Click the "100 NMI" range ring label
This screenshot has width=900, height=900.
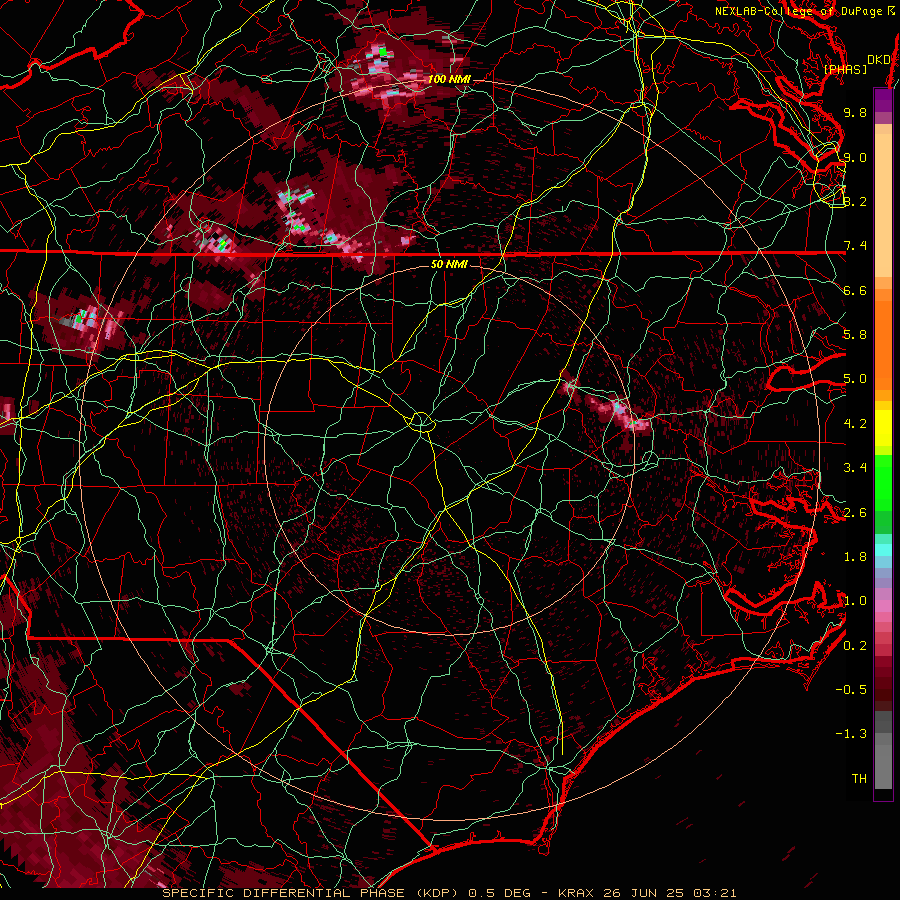pos(449,79)
